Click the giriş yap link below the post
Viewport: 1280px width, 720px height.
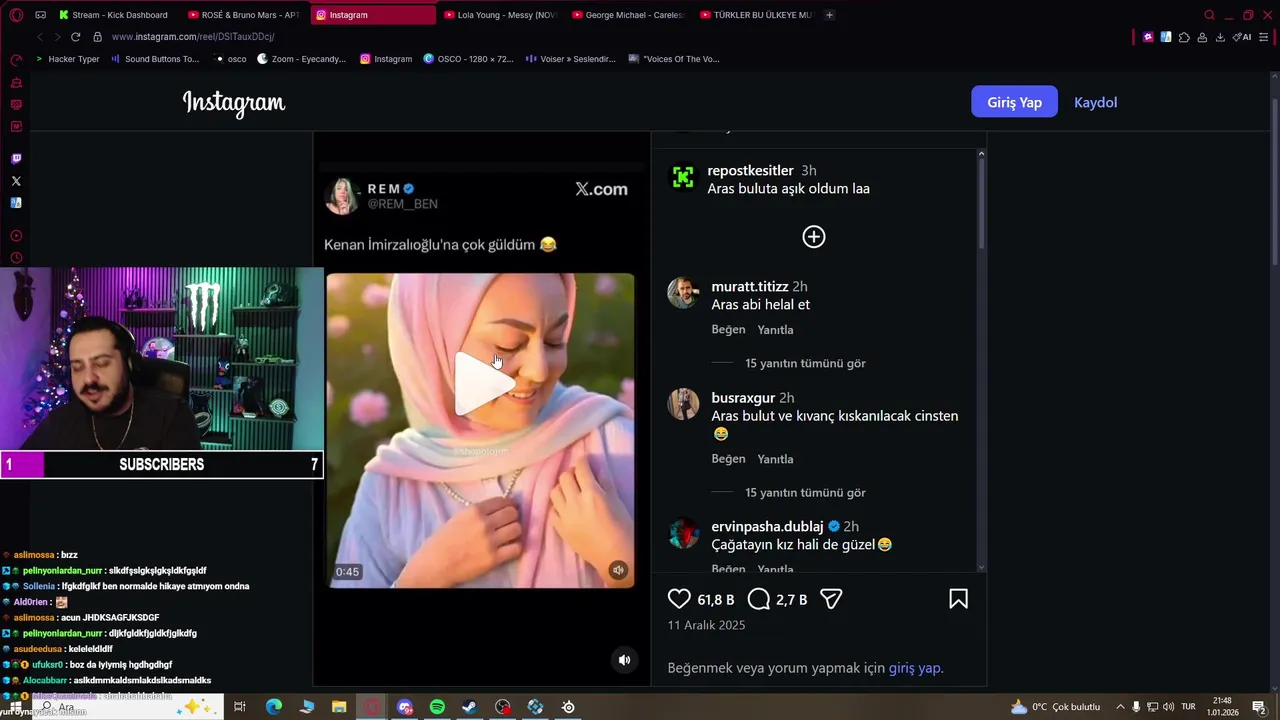914,668
